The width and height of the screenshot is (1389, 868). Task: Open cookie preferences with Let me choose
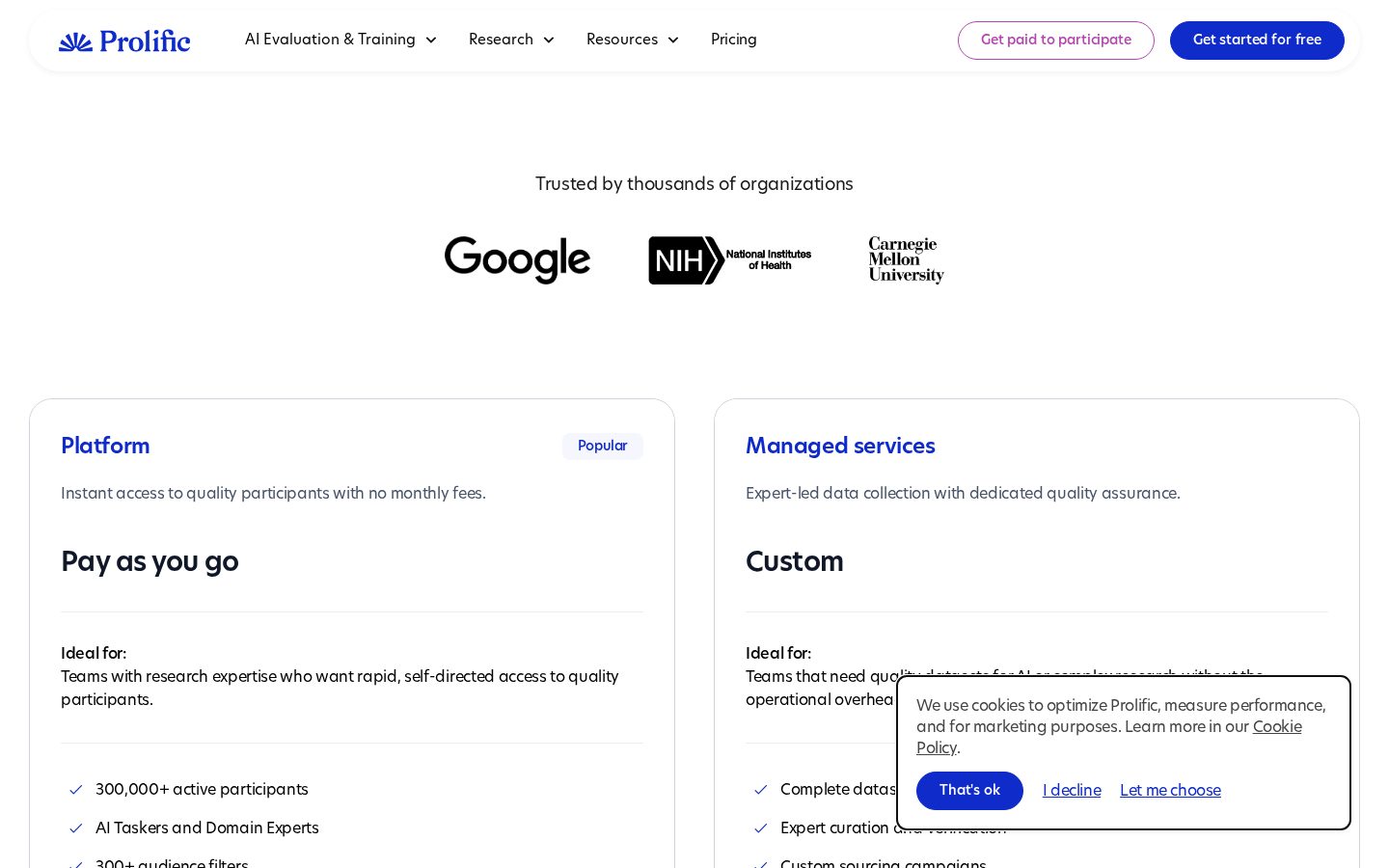pyautogui.click(x=1170, y=791)
